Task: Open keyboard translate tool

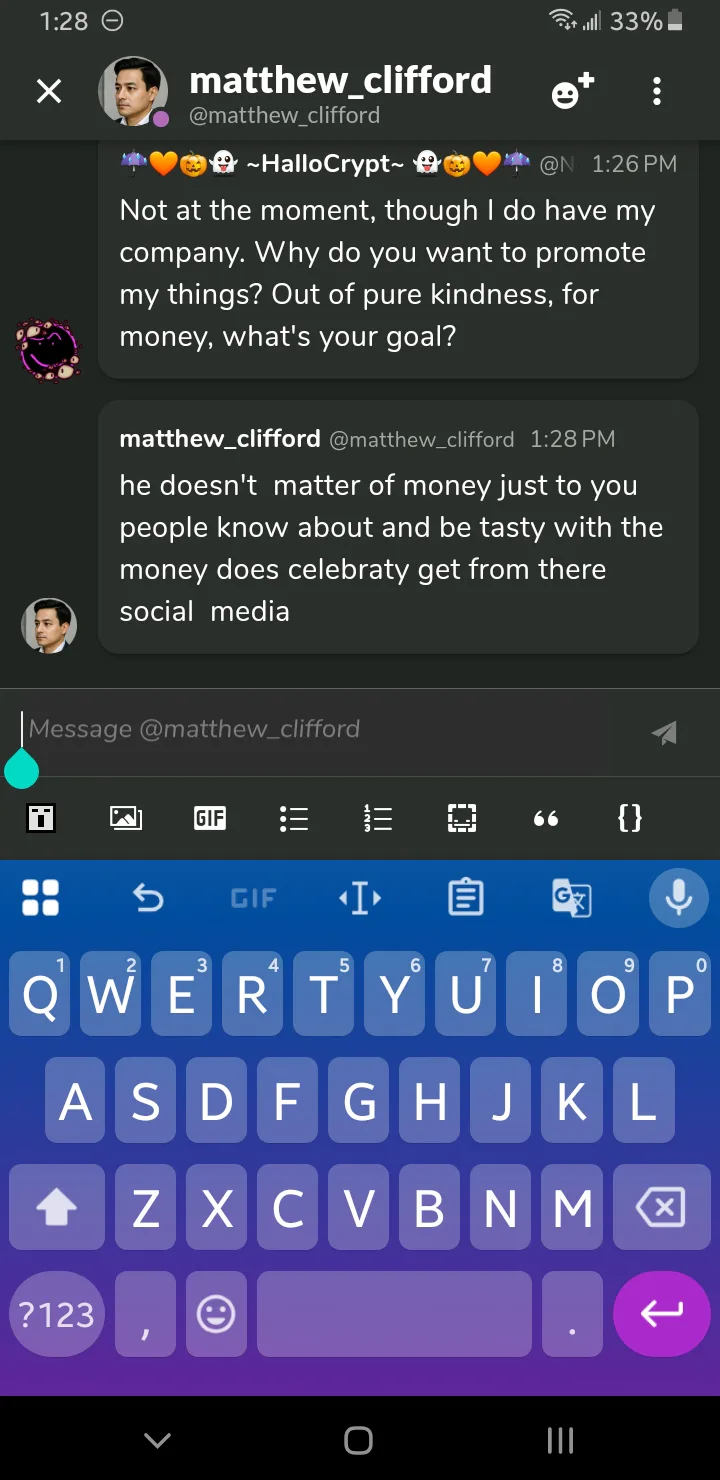Action: tap(572, 898)
